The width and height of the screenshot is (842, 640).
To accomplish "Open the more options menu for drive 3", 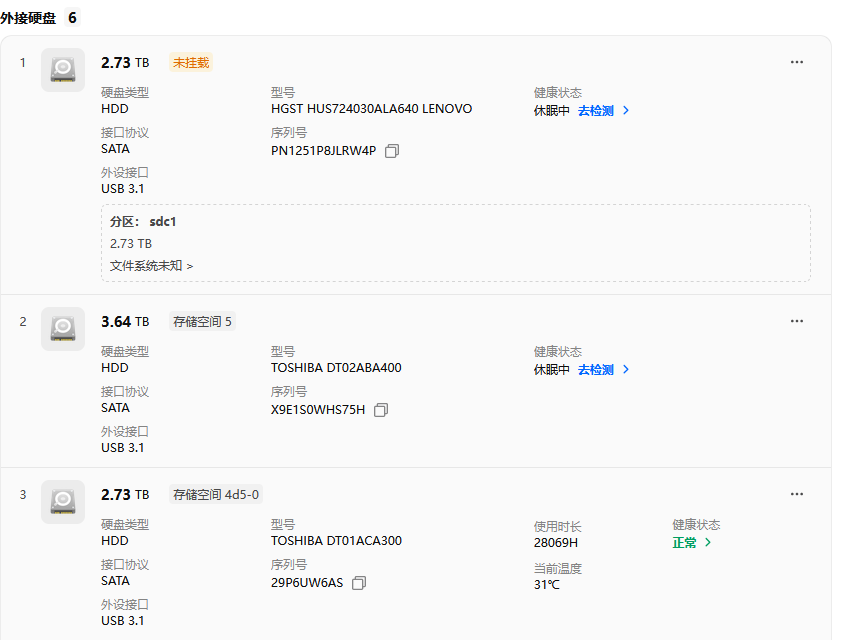I will [796, 493].
